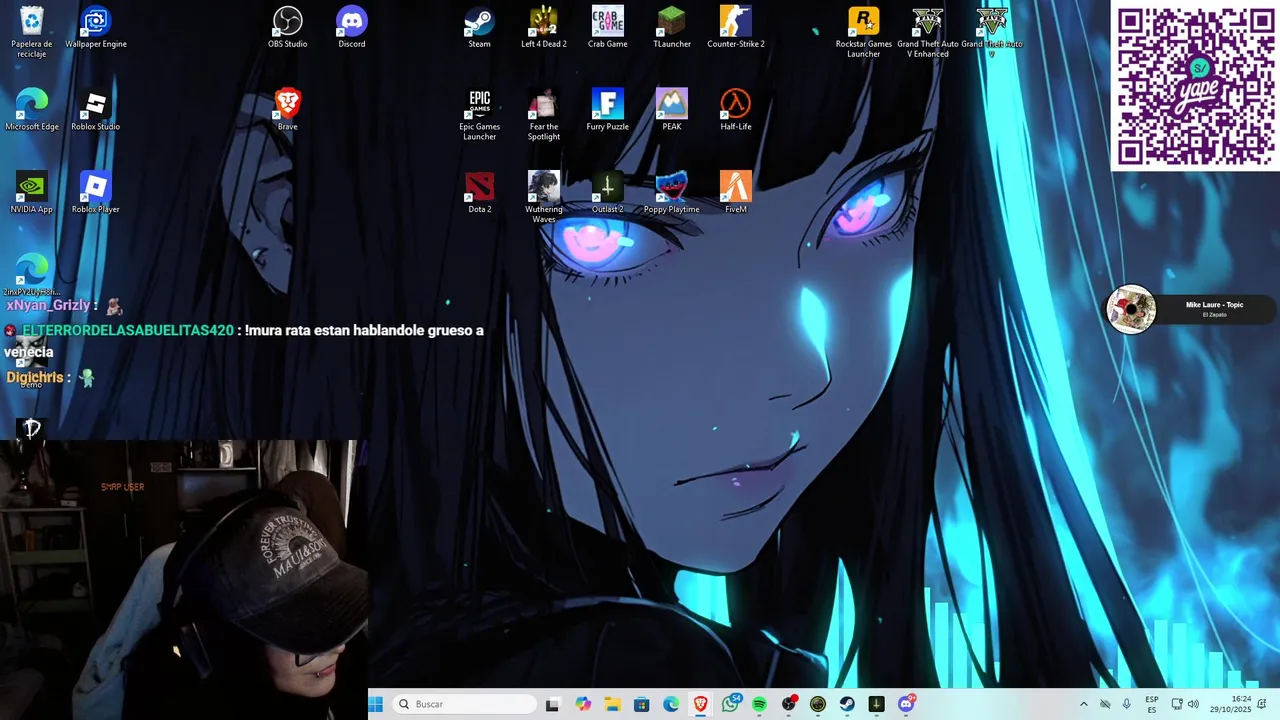Click the Mike Laure album art thumbnail
1280x720 pixels.
pos(1131,309)
